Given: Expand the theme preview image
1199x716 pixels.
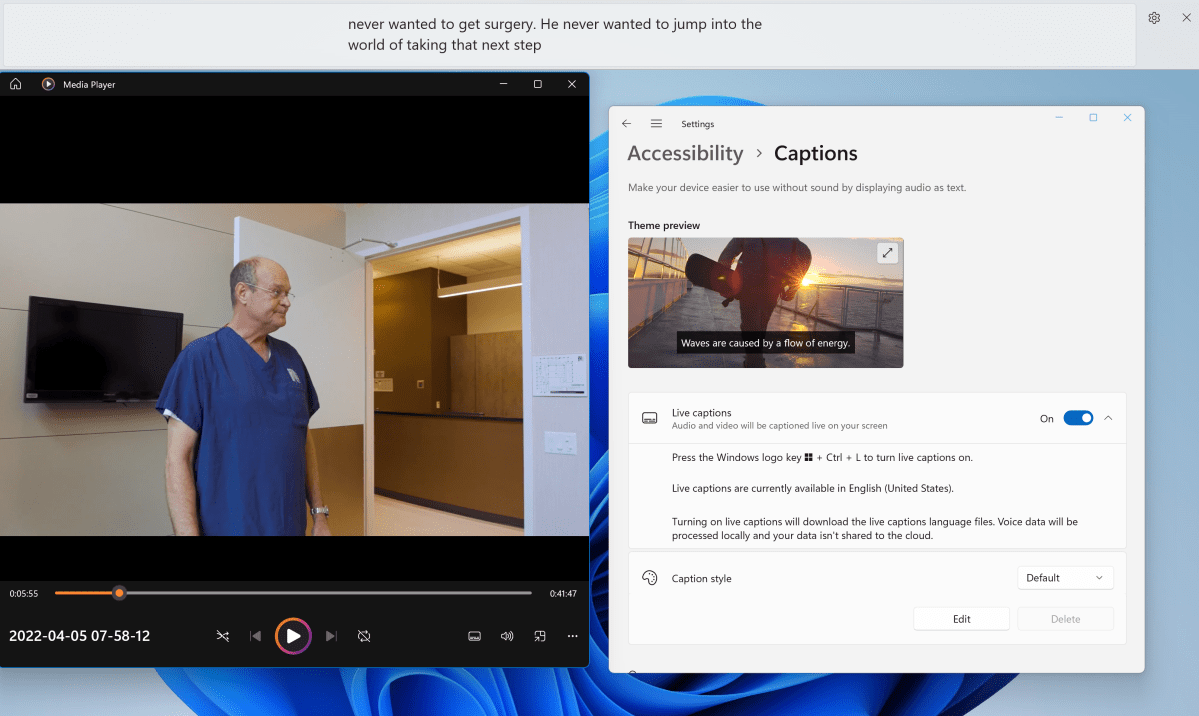Looking at the screenshot, I should (887, 252).
